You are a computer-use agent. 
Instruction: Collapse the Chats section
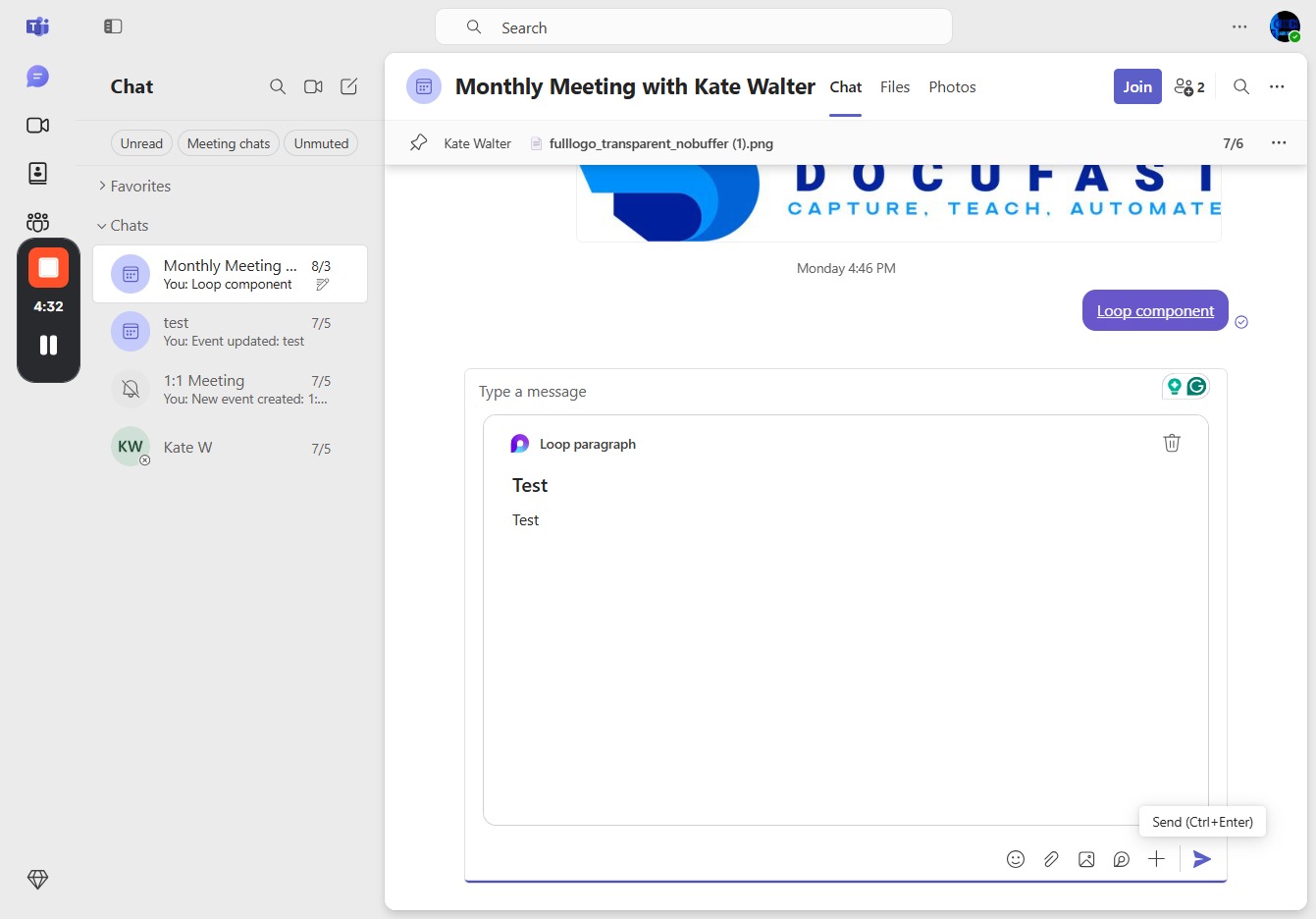(x=123, y=225)
